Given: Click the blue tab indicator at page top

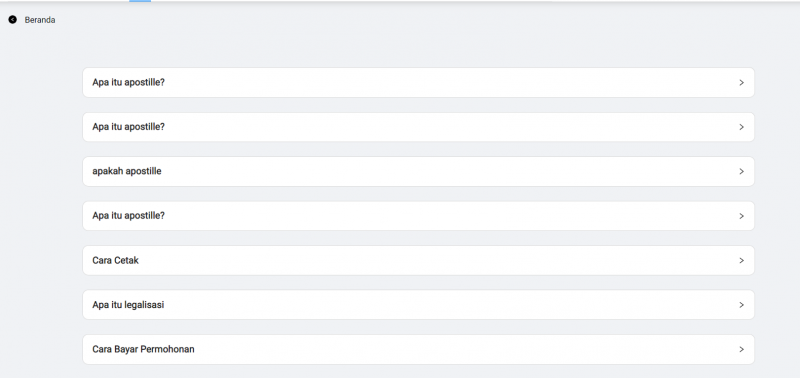Looking at the screenshot, I should 140,1.
